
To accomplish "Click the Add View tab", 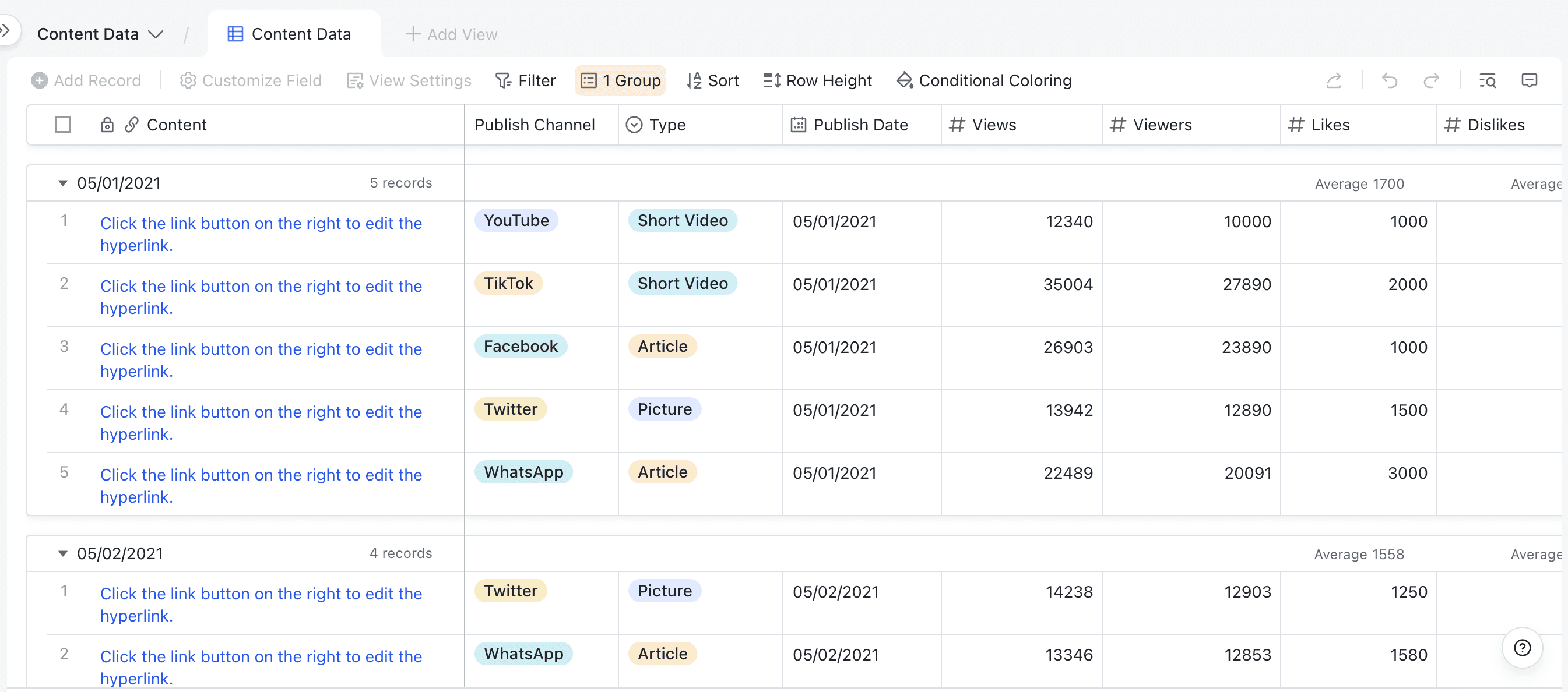I will (451, 34).
